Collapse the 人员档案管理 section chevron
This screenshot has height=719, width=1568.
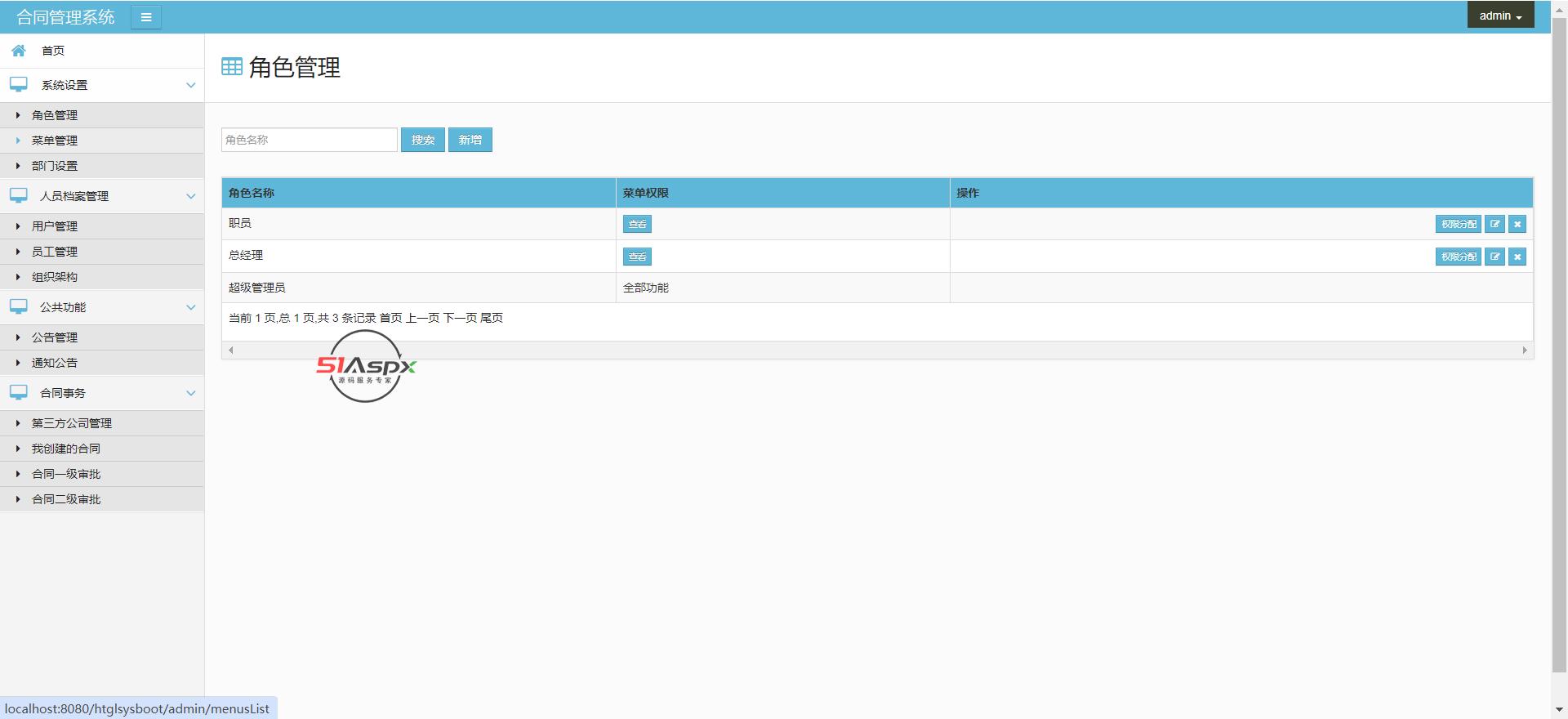191,196
